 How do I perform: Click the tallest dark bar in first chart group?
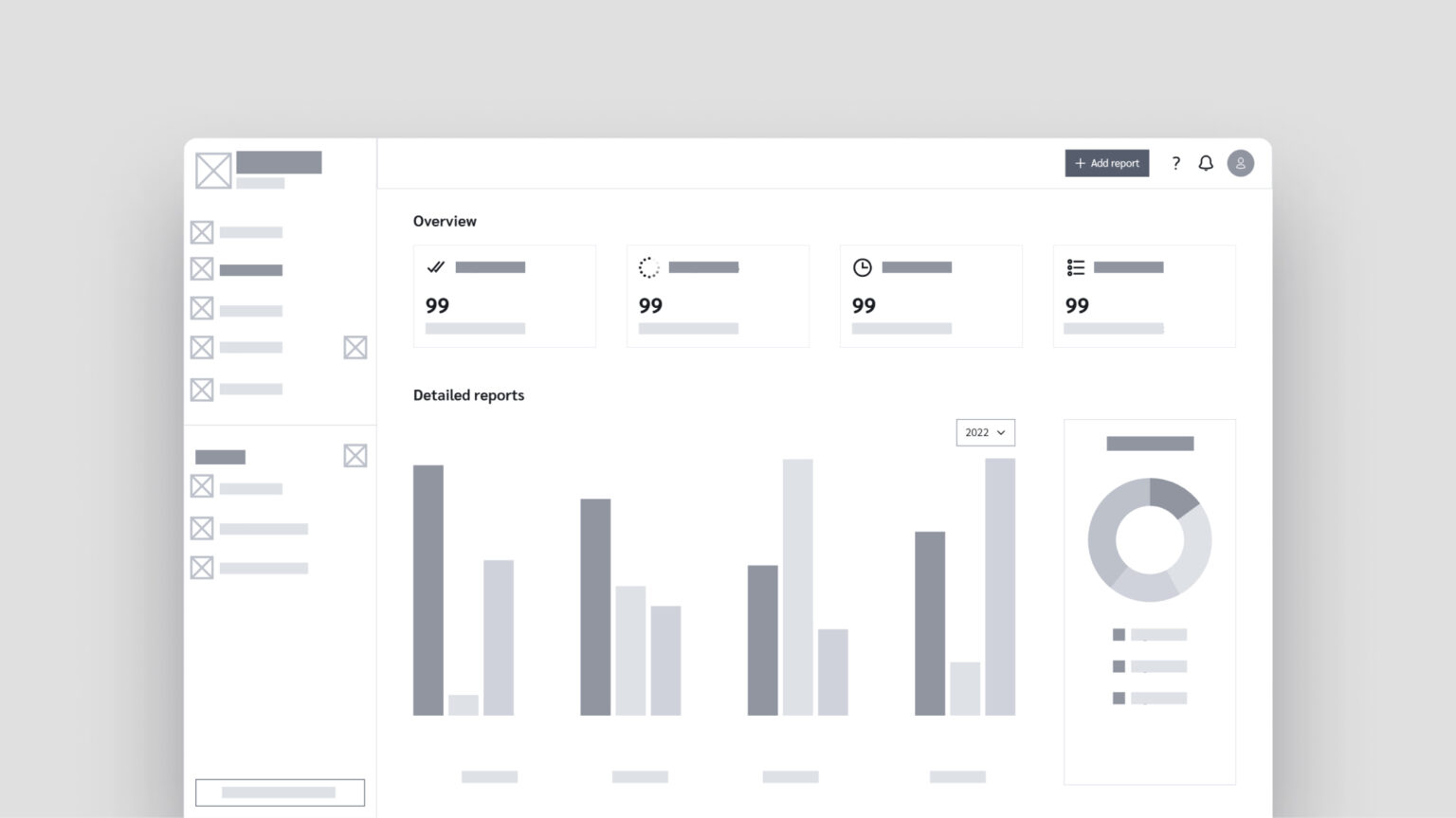pos(428,590)
